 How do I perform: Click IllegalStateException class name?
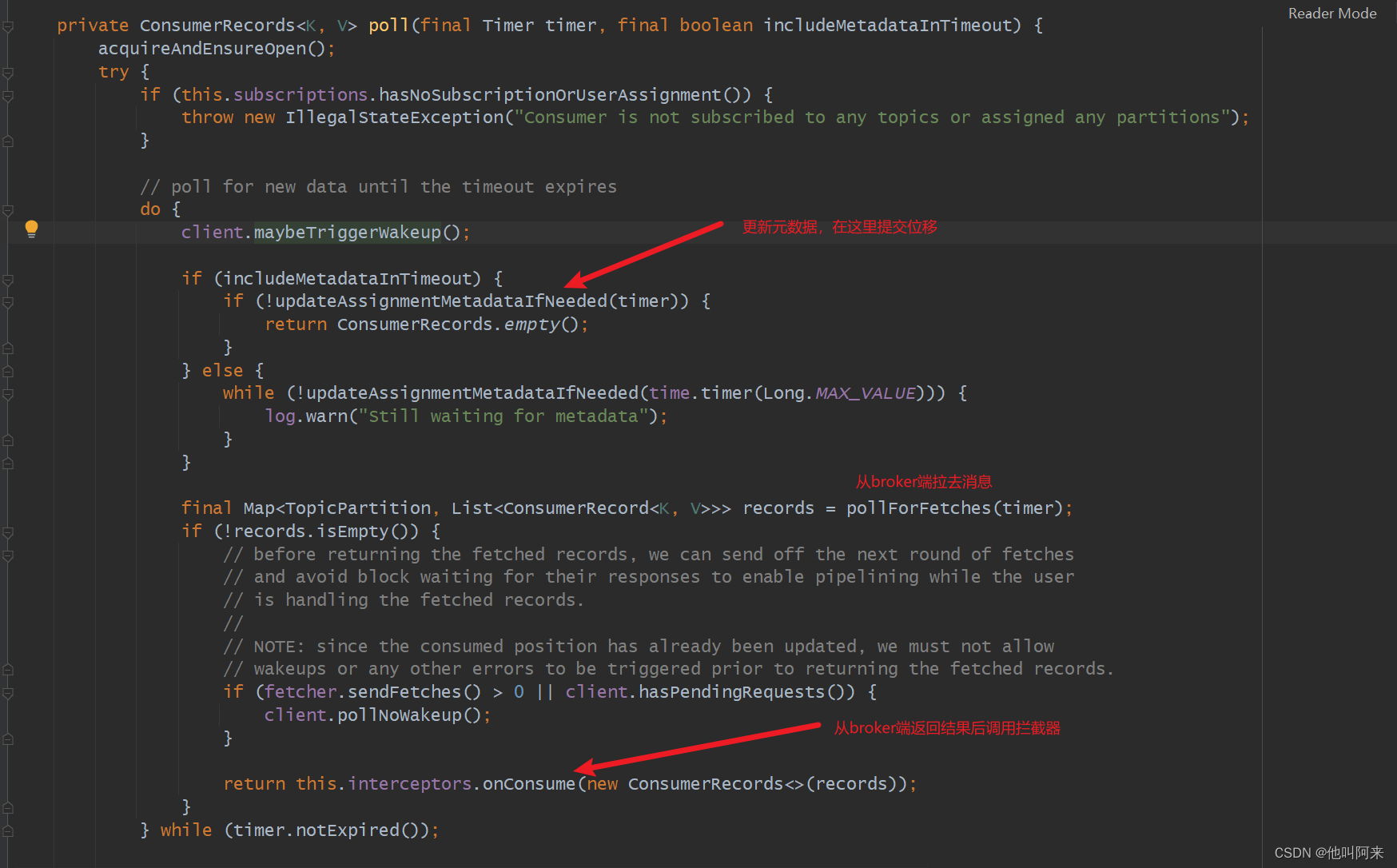tap(395, 117)
